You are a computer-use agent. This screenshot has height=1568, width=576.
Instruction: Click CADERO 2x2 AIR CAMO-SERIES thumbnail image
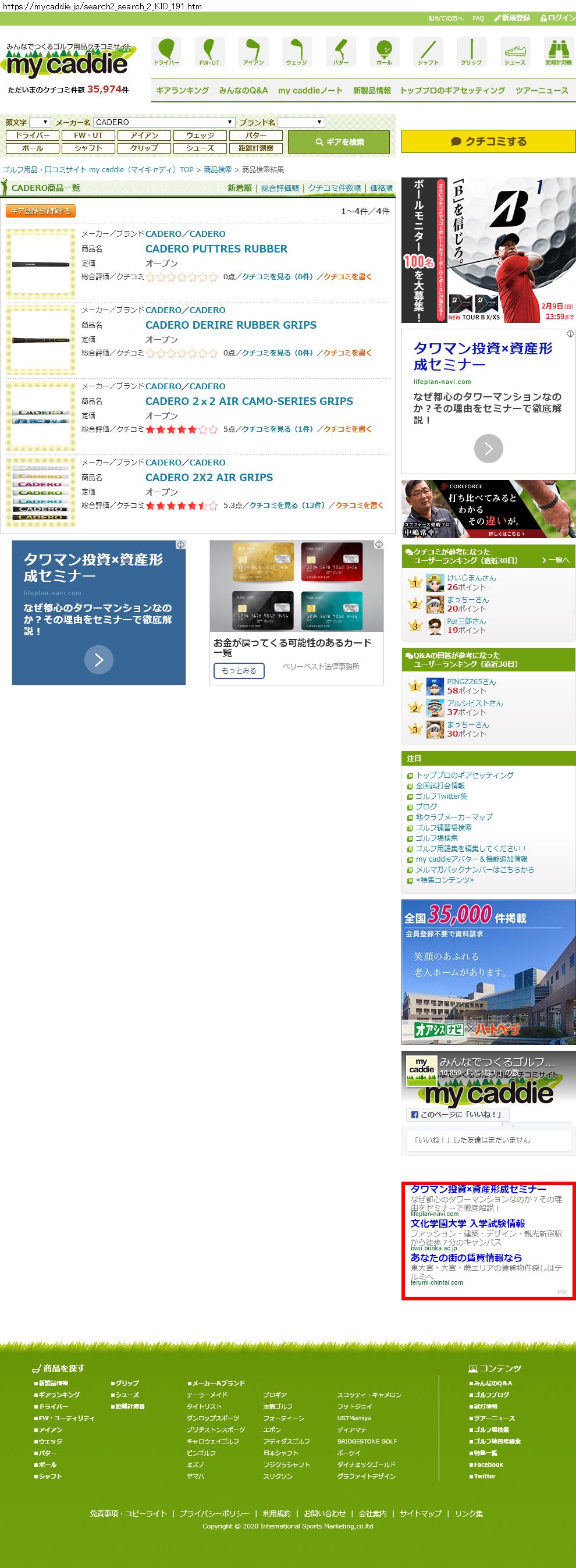coord(41,417)
